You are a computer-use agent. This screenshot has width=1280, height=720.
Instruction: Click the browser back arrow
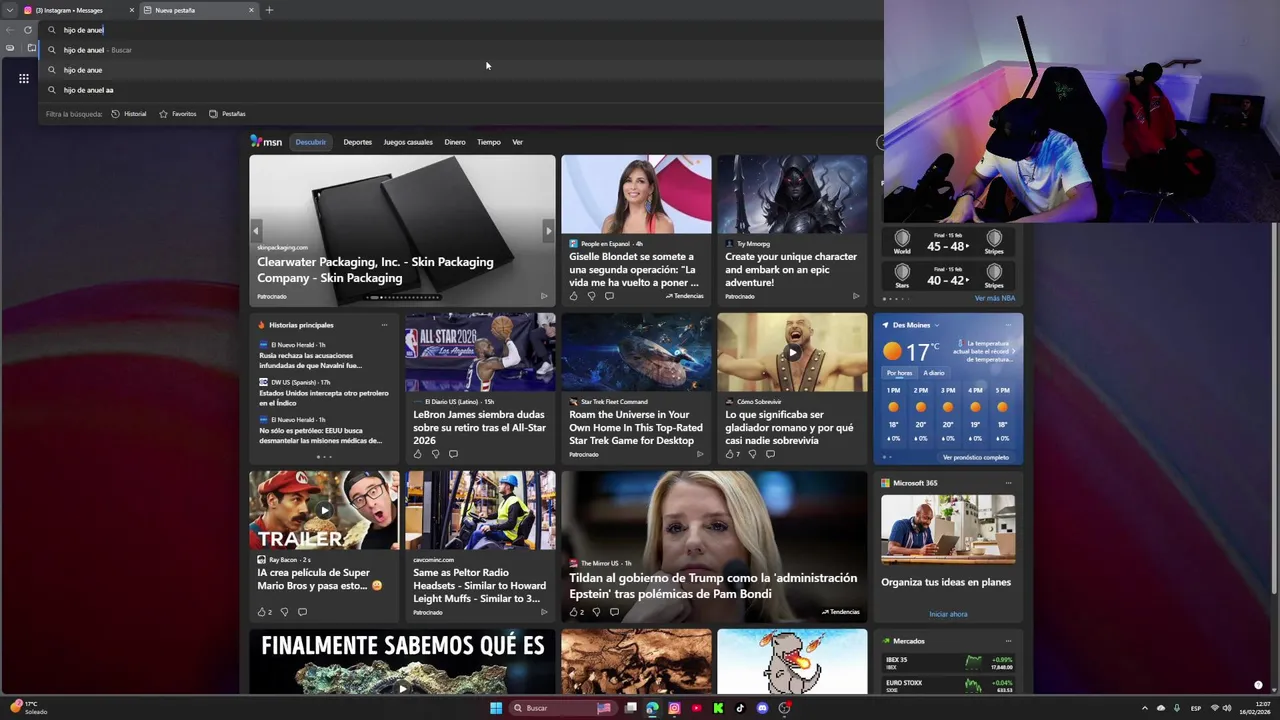tap(9, 30)
